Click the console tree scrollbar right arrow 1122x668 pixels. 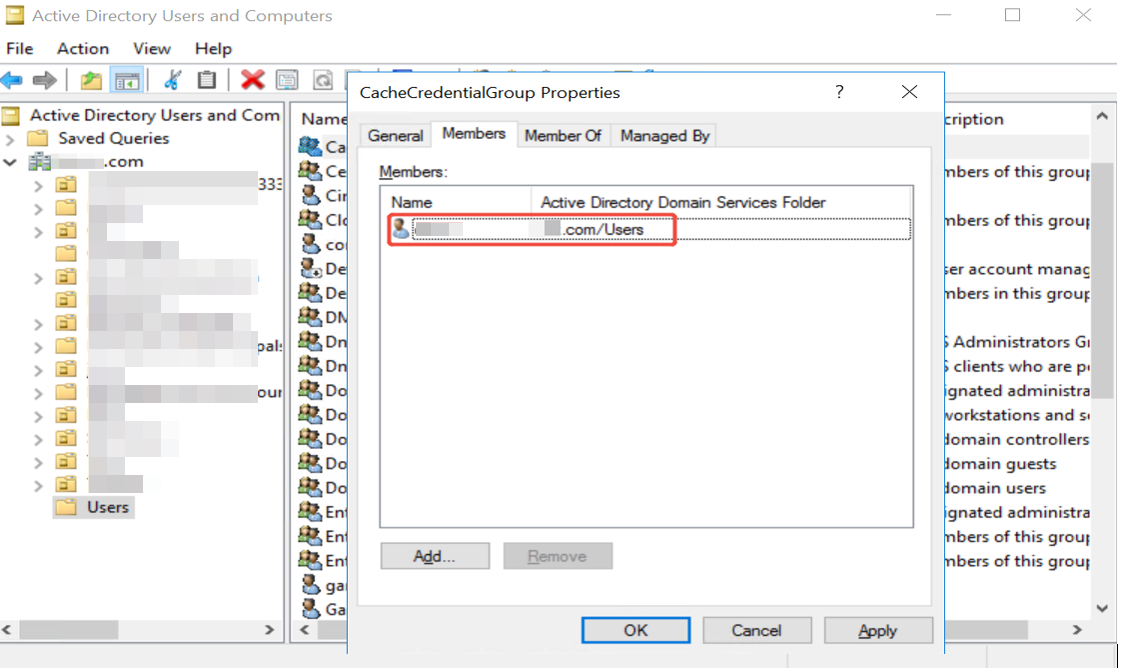click(270, 629)
